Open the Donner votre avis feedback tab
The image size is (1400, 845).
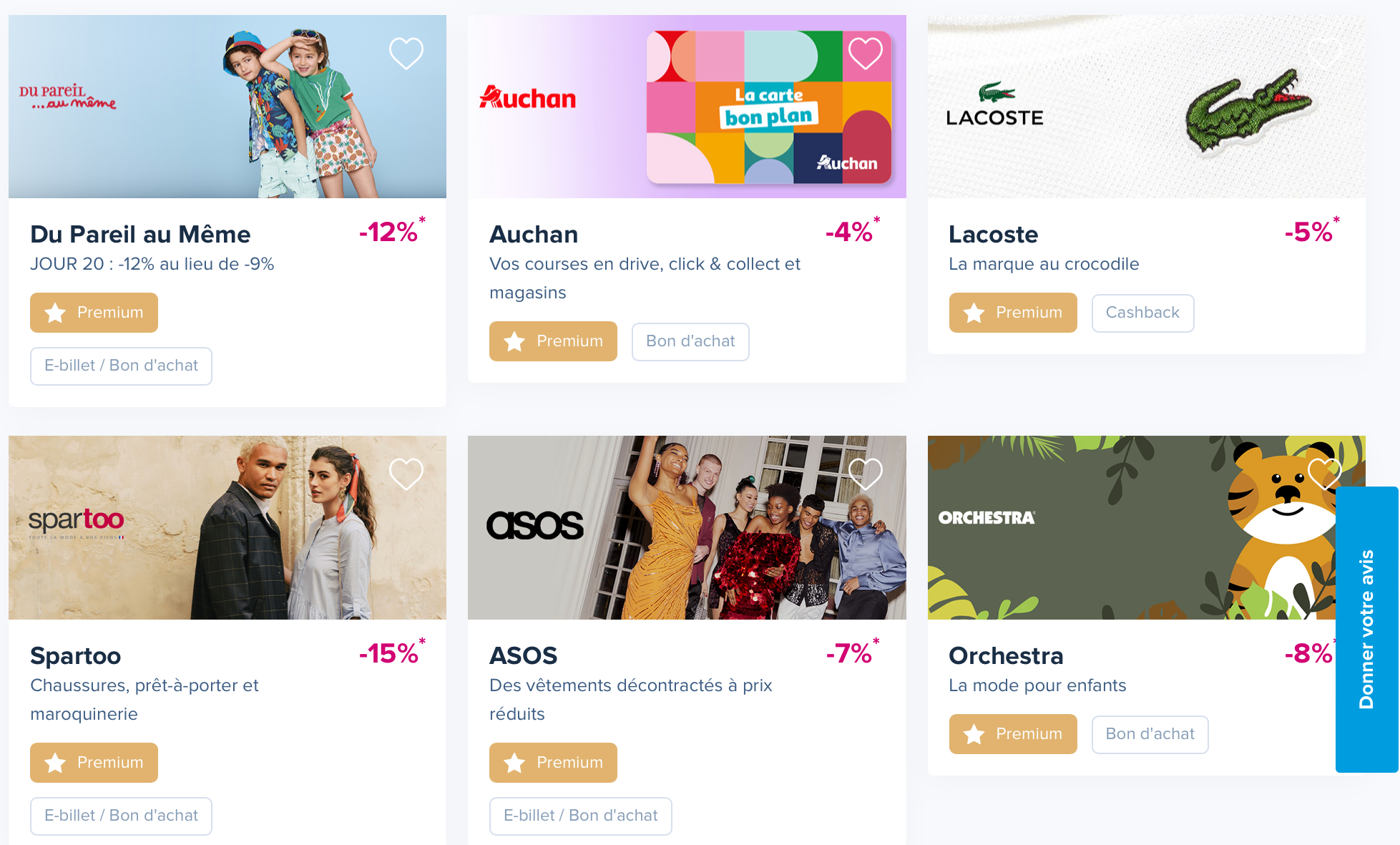coord(1366,630)
